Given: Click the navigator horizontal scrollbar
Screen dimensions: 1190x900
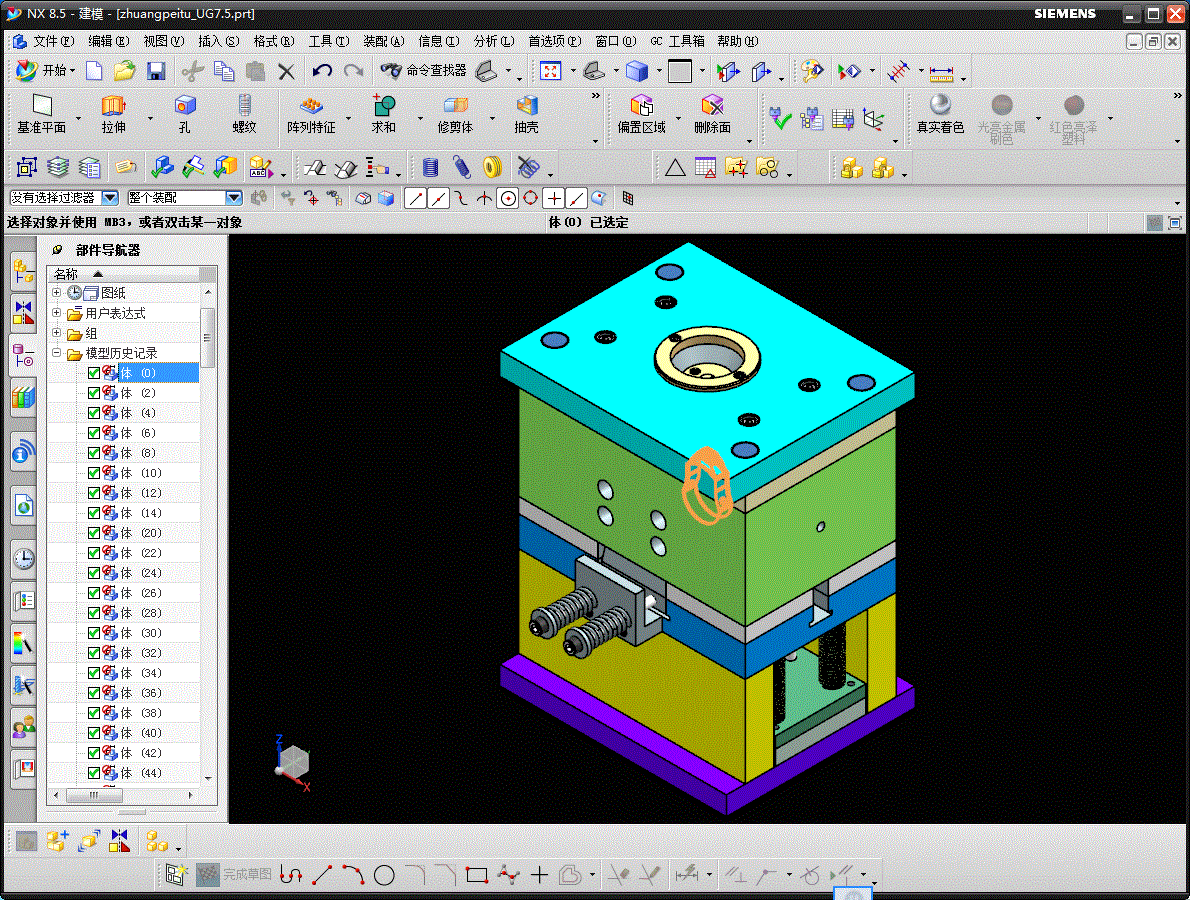Looking at the screenshot, I should [94, 795].
